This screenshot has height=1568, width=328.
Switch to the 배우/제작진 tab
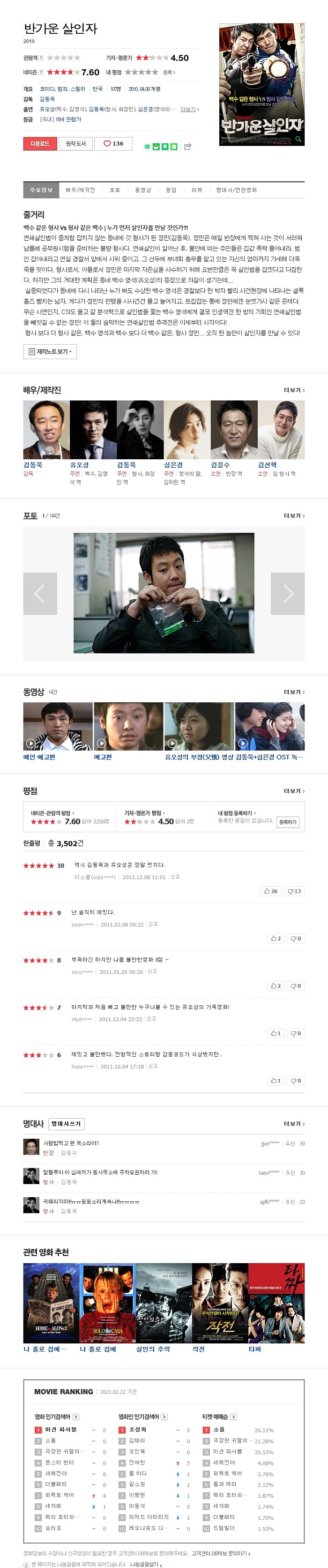pyautogui.click(x=81, y=190)
